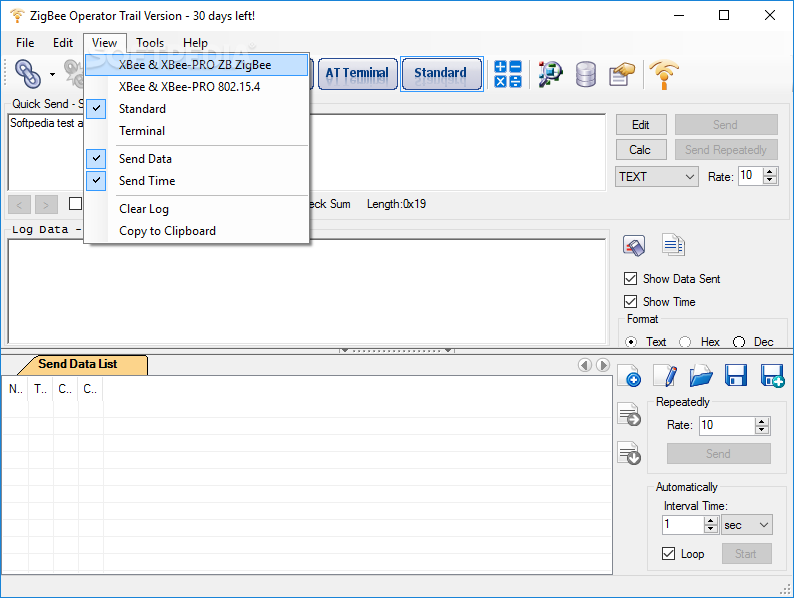Click the left round tab scroll arrow
794x598 pixels.
pyautogui.click(x=585, y=365)
